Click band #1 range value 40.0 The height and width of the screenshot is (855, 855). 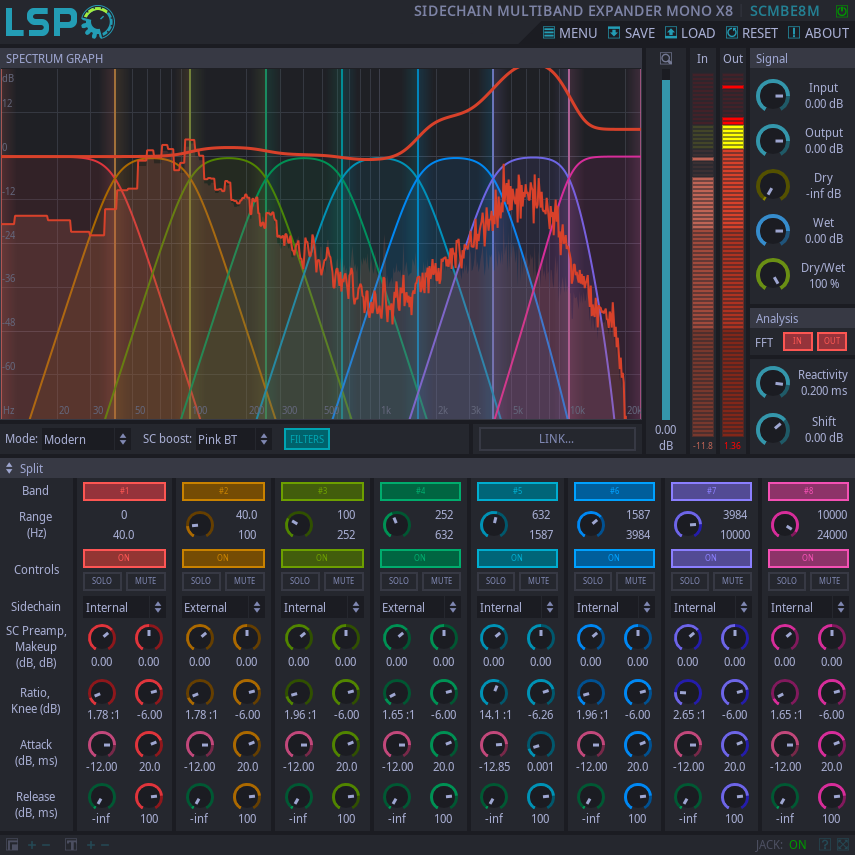[124, 535]
